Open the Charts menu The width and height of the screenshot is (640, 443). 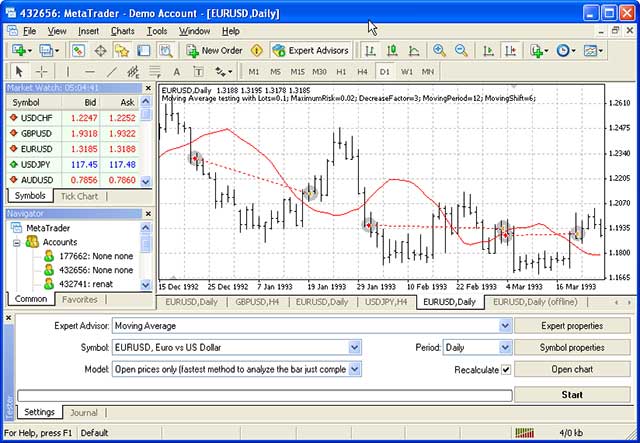click(122, 31)
